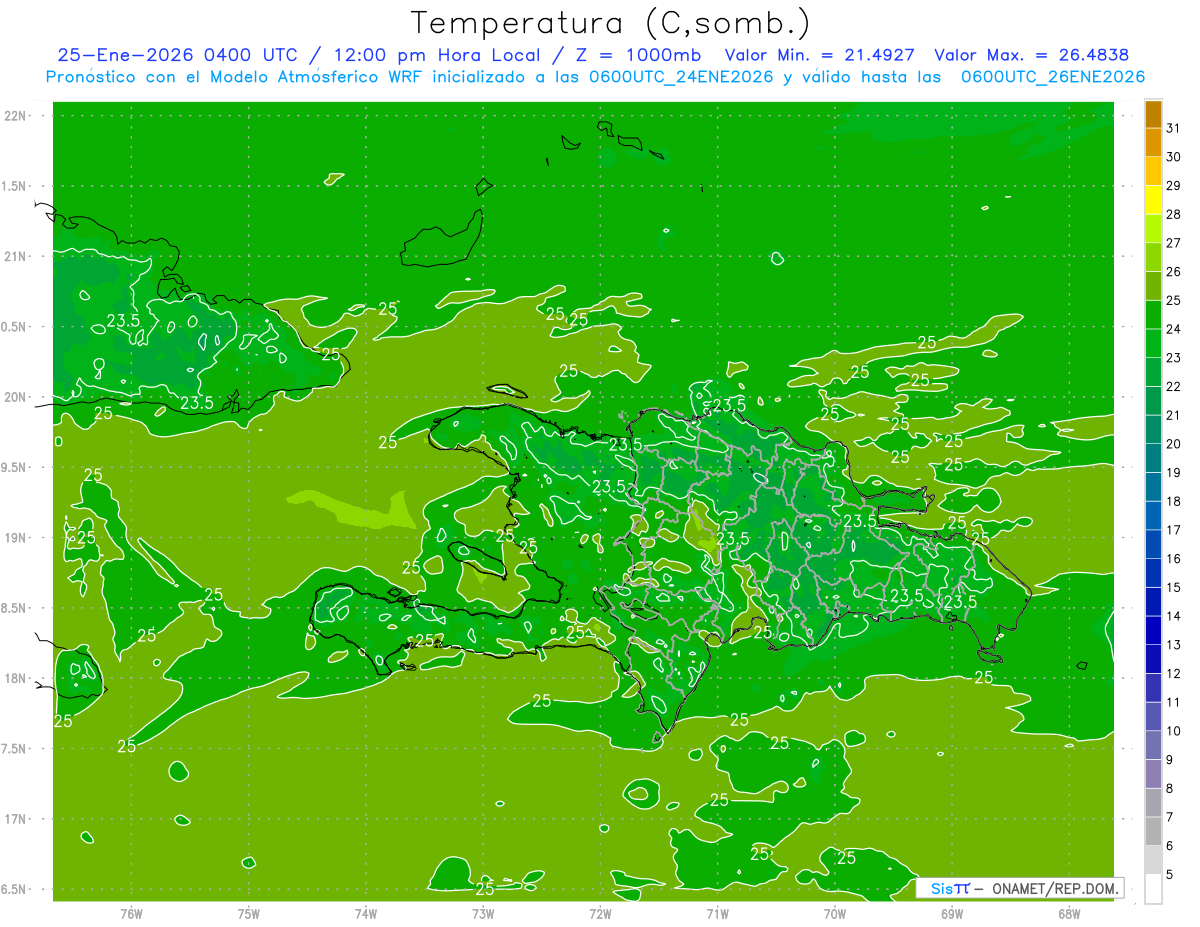The width and height of the screenshot is (1200, 927).
Task: Click the '68W' longitude axis label
Action: coord(1069,913)
